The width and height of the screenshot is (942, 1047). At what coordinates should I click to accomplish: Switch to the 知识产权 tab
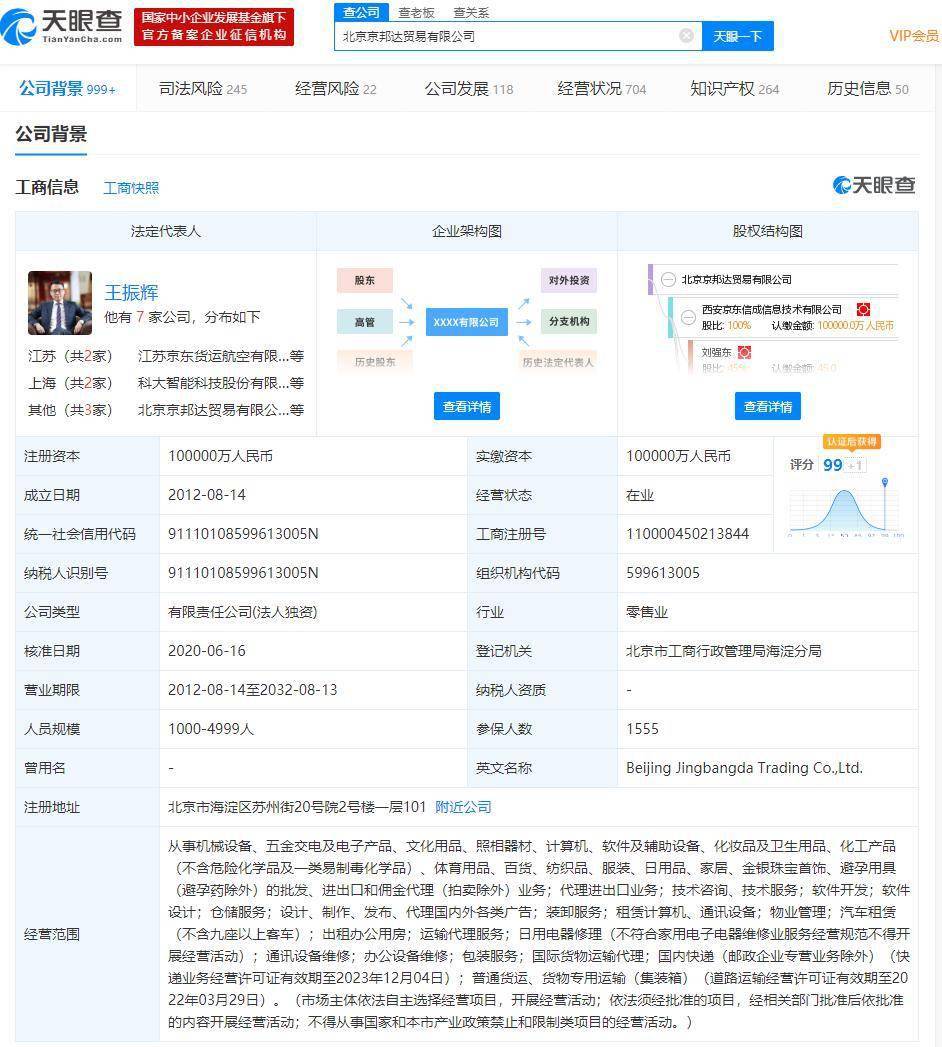[734, 89]
